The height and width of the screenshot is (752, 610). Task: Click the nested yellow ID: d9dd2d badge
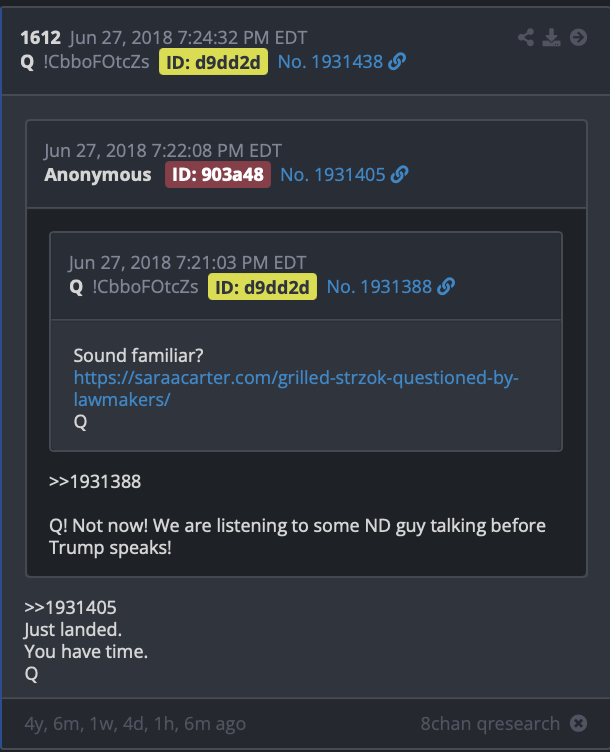(x=262, y=287)
